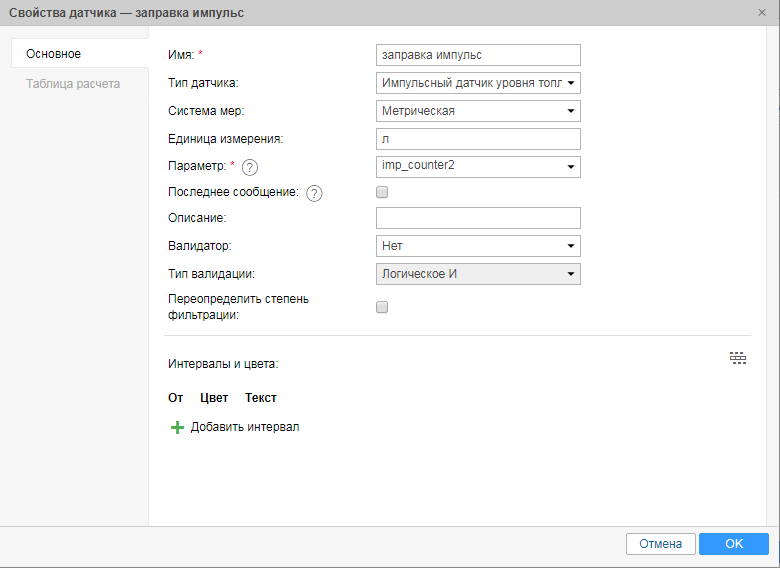Open the Тип датчика dropdown

[x=478, y=83]
